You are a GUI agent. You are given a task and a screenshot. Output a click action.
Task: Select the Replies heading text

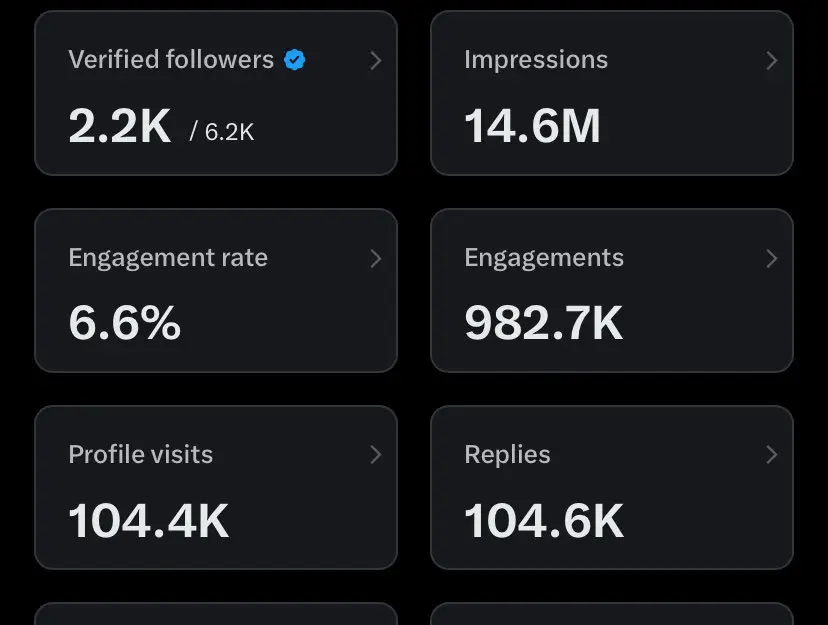click(507, 455)
